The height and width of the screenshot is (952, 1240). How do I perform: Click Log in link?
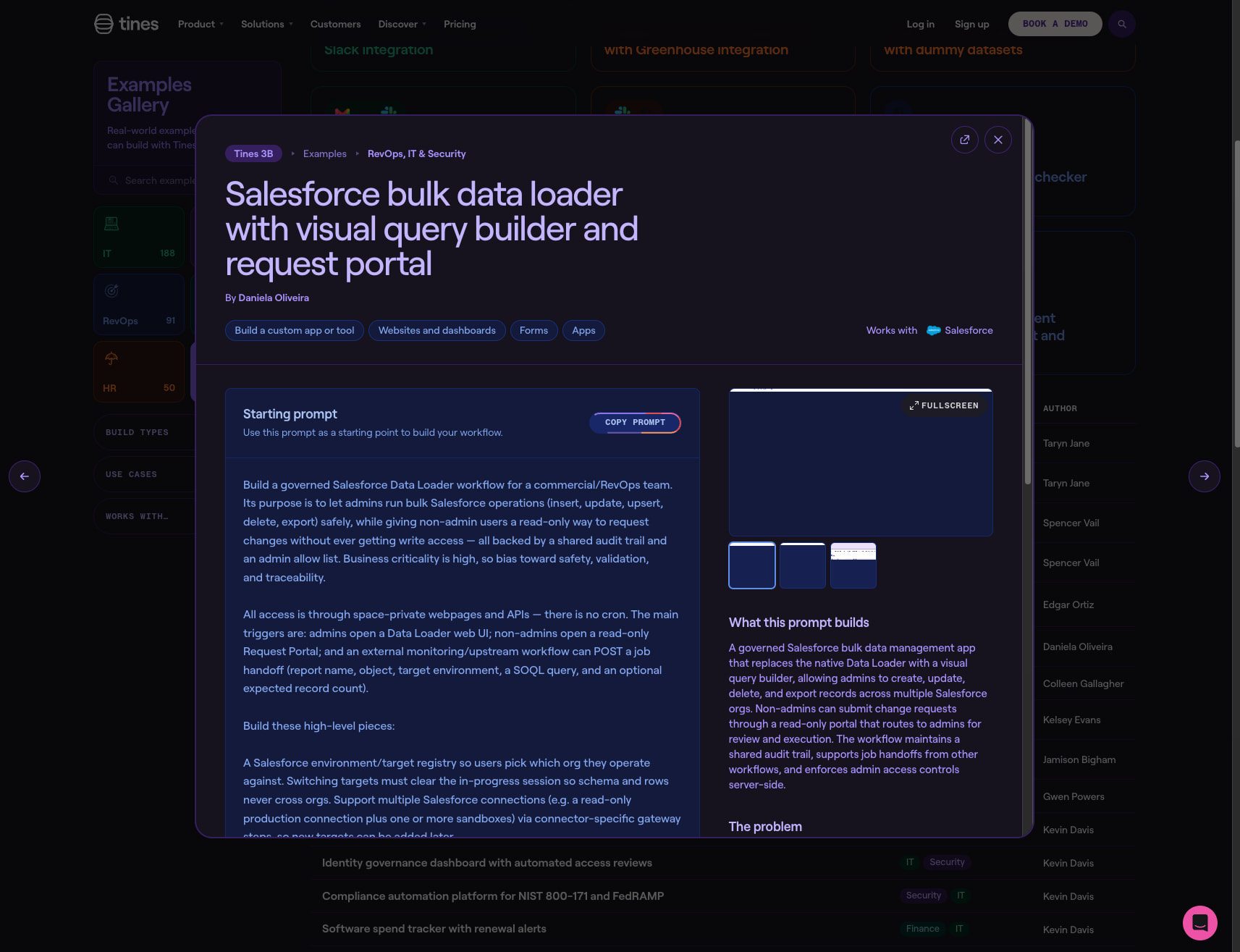click(920, 24)
